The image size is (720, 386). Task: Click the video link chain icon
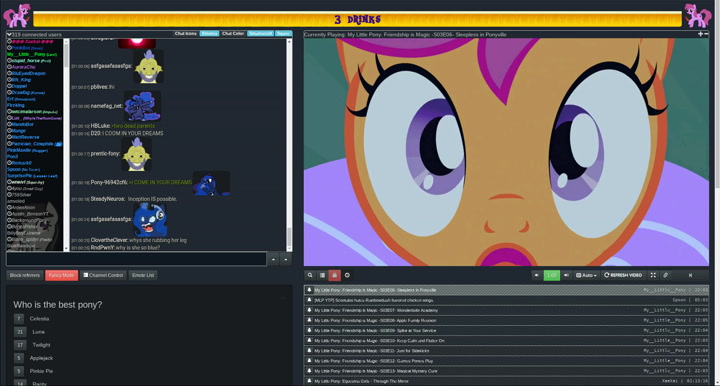(x=665, y=275)
